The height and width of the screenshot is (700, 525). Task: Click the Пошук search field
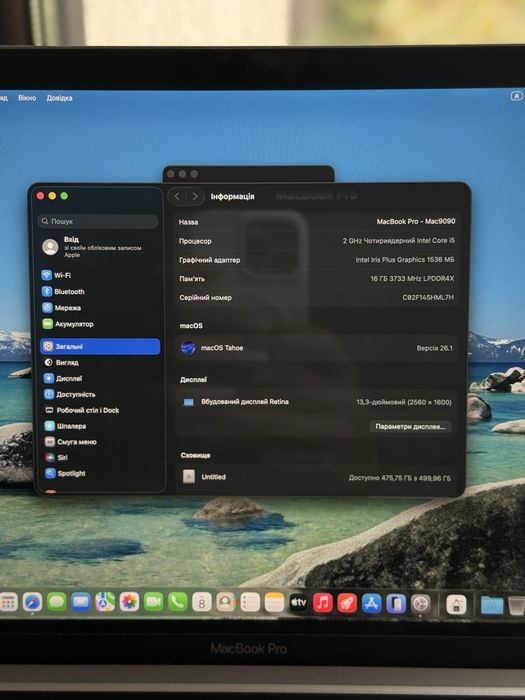click(98, 221)
